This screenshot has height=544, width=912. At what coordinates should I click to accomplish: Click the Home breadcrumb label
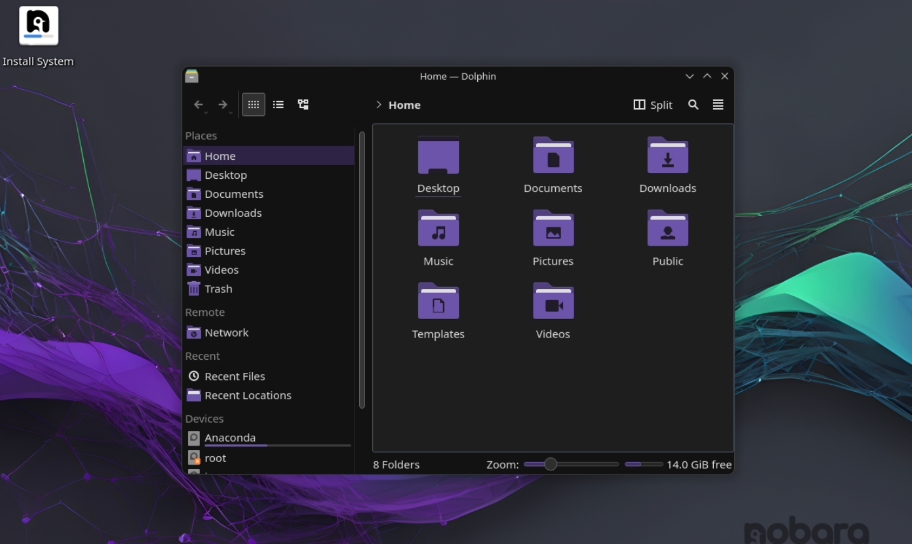[x=404, y=105]
